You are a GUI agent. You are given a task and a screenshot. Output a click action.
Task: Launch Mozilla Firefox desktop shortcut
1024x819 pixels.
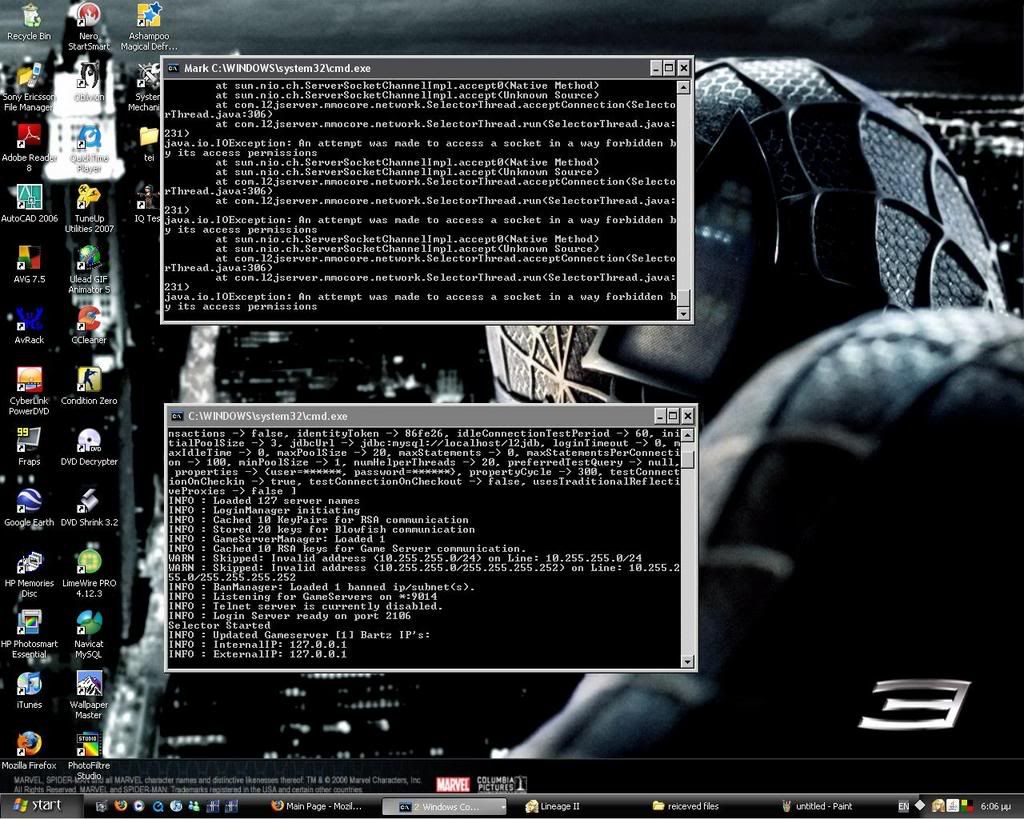(29, 745)
